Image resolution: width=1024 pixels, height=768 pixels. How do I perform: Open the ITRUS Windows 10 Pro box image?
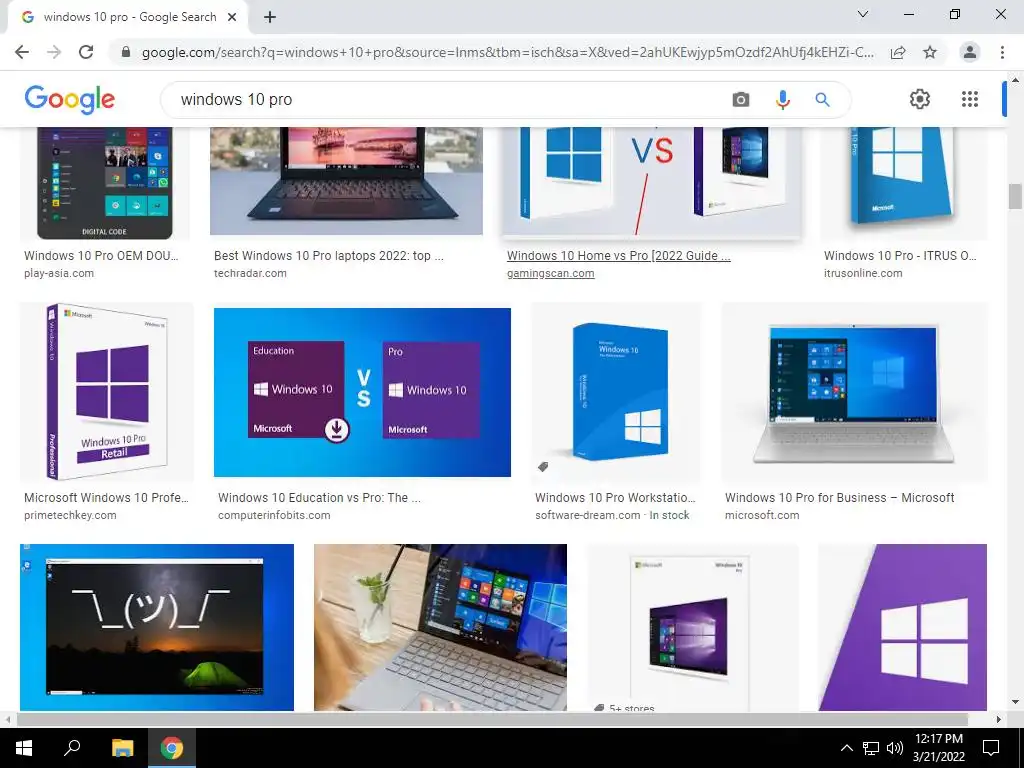pyautogui.click(x=904, y=184)
